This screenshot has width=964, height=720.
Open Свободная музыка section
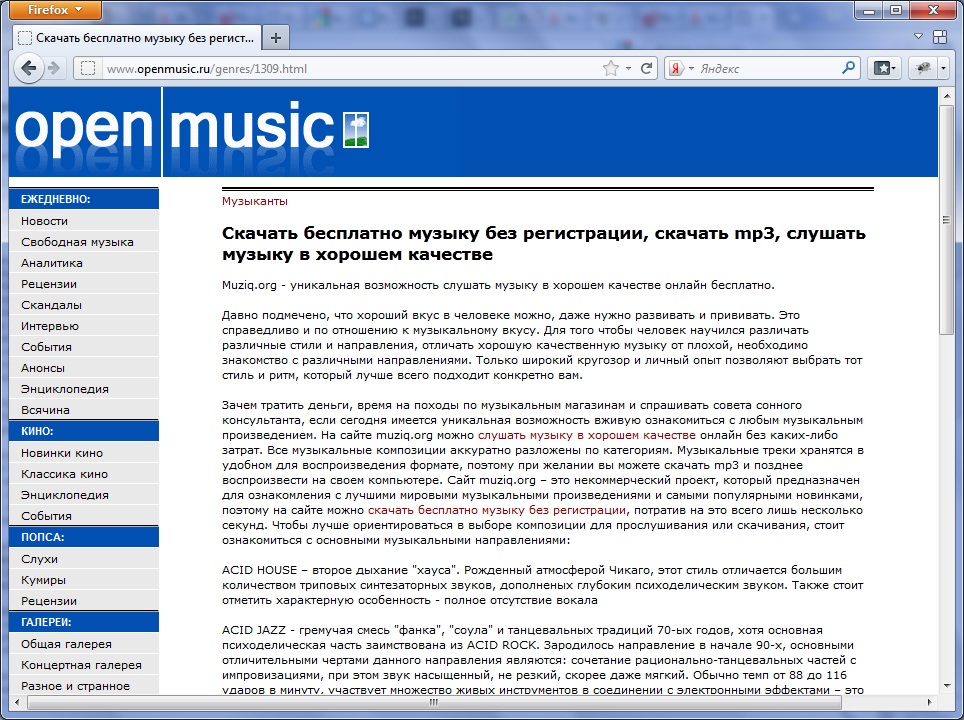tap(84, 242)
